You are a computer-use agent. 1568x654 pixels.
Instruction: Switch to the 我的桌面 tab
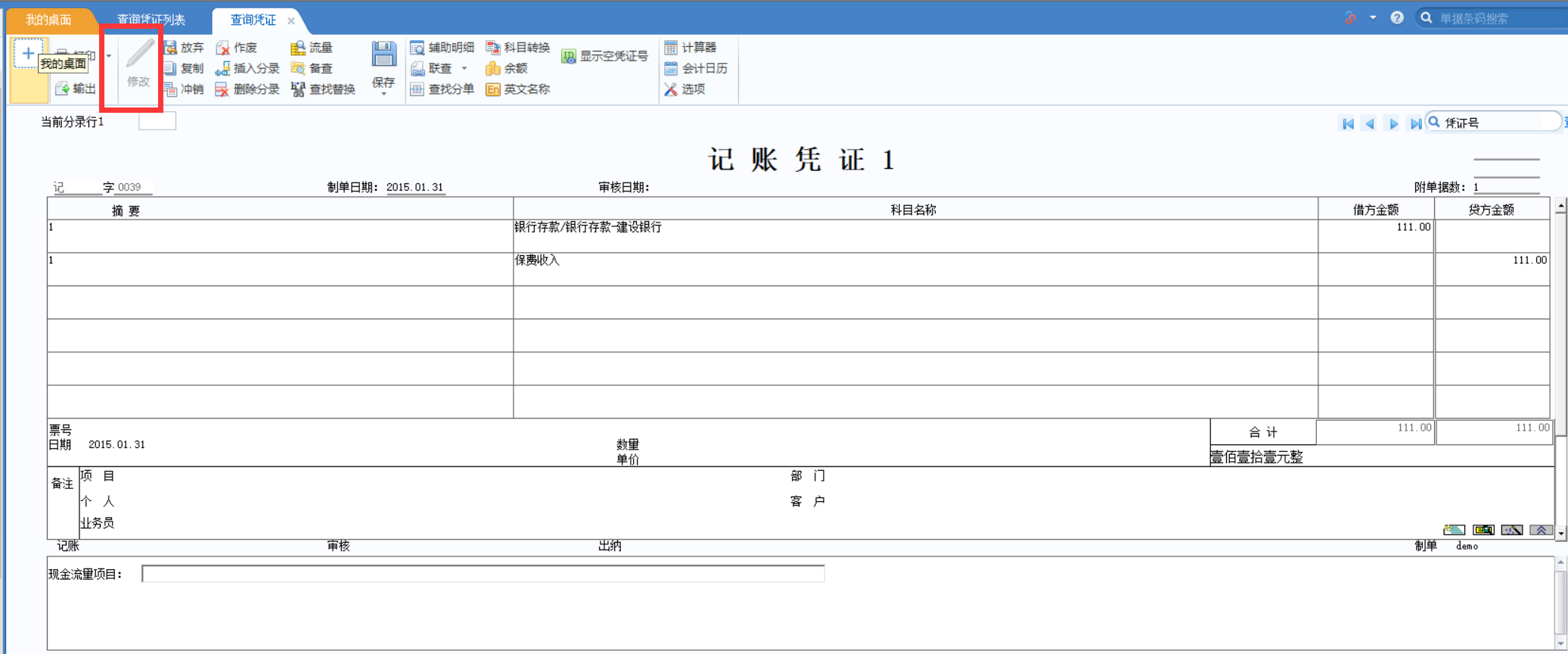pos(48,20)
